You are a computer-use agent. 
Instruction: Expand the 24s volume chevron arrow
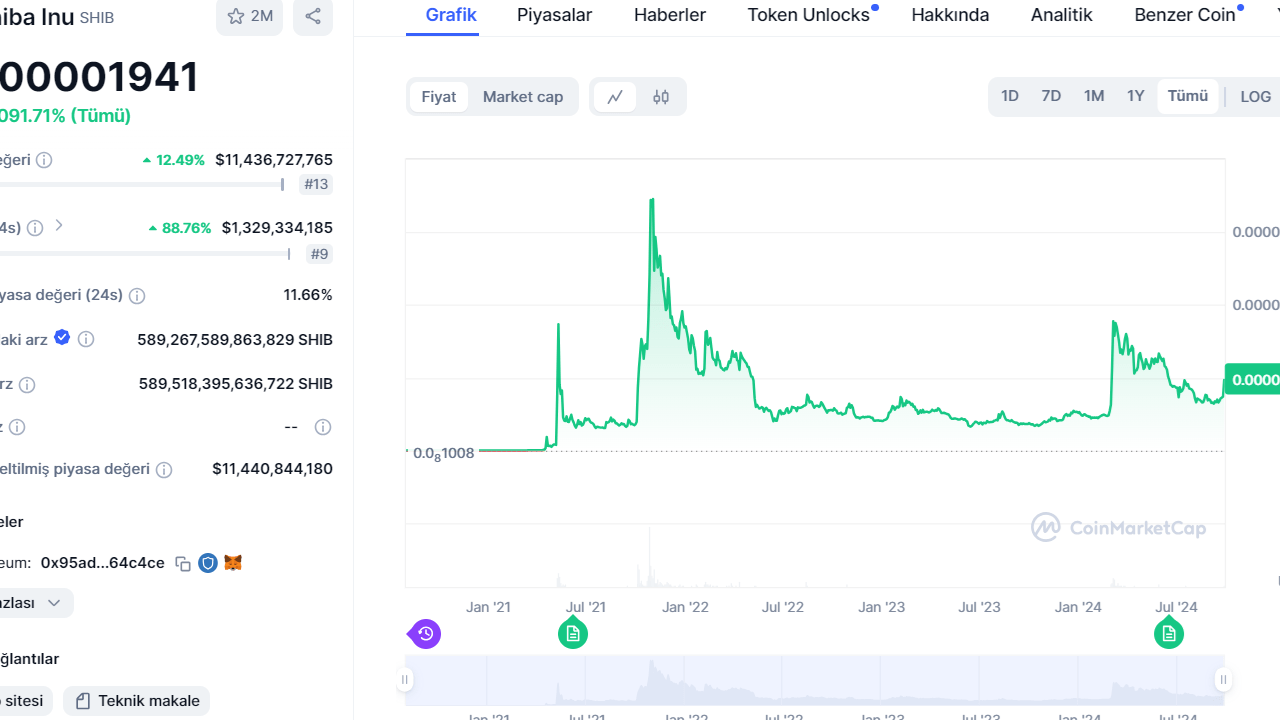click(59, 226)
